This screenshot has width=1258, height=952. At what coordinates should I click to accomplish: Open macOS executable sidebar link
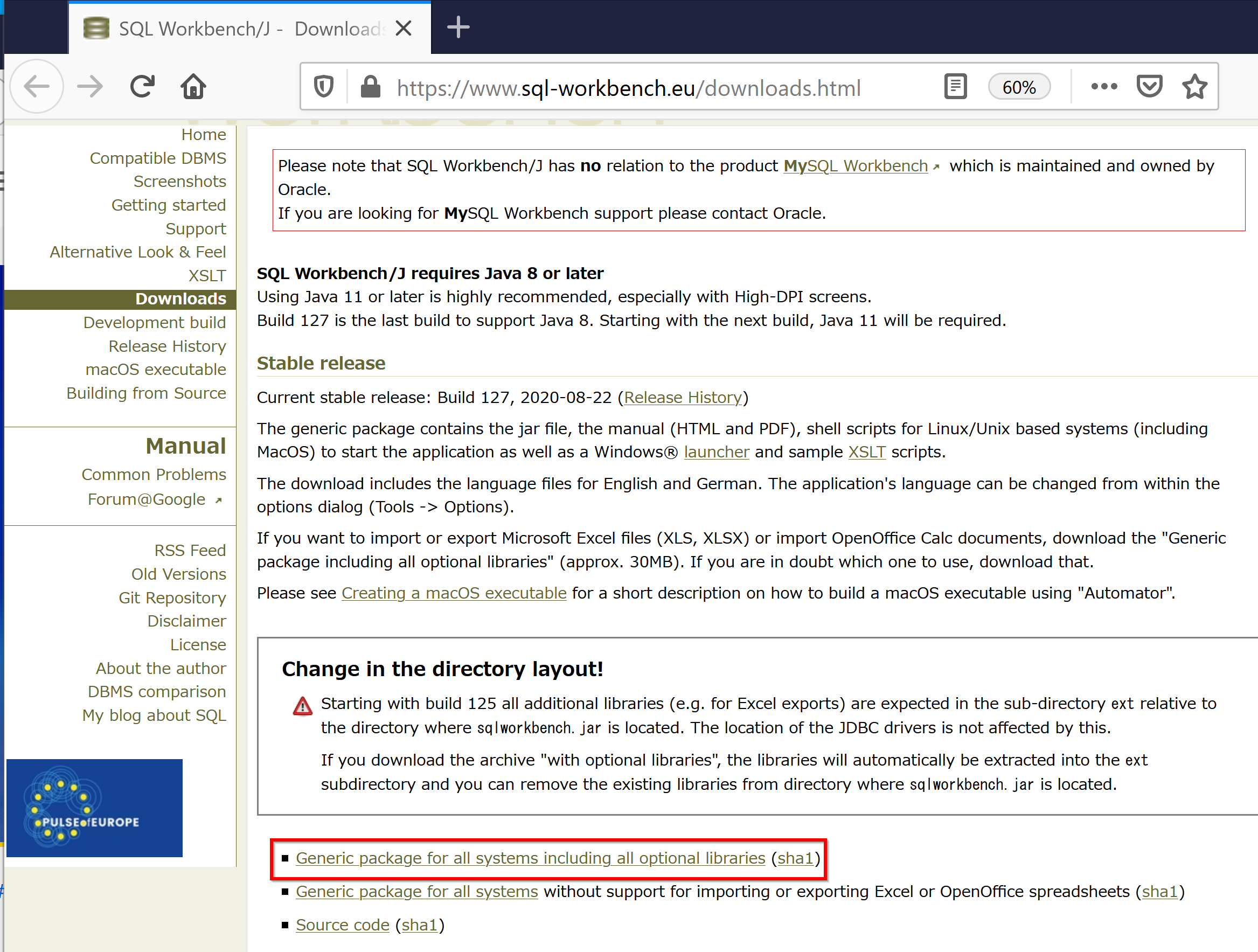(155, 370)
